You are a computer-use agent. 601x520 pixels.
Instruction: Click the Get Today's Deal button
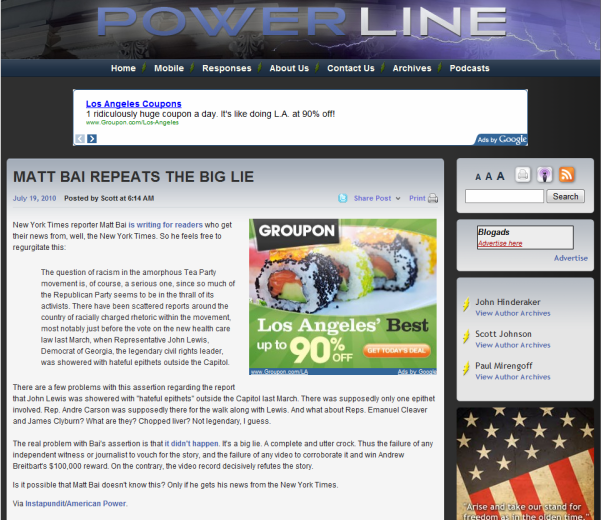coord(397,351)
